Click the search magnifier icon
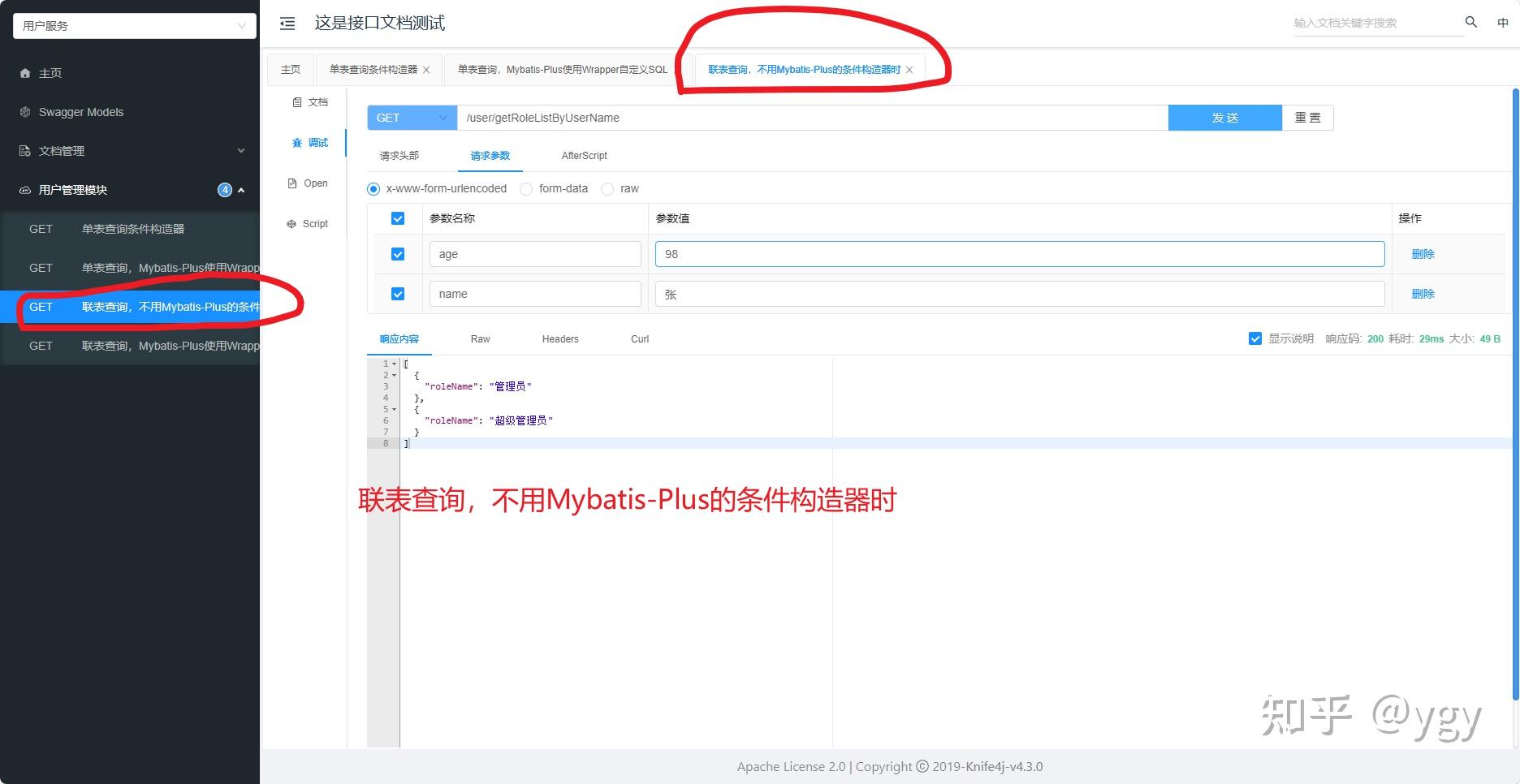This screenshot has width=1520, height=784. tap(1470, 23)
